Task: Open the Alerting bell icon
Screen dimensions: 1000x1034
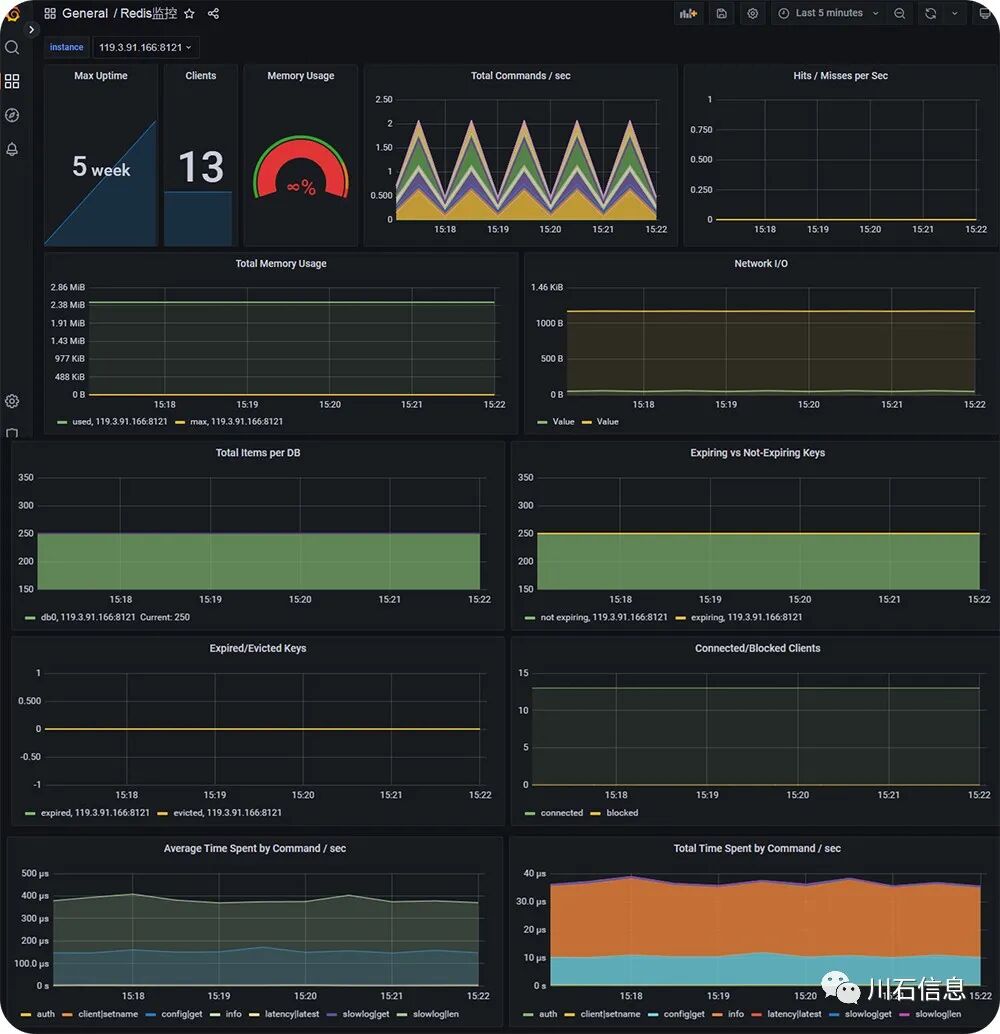Action: coord(12,150)
